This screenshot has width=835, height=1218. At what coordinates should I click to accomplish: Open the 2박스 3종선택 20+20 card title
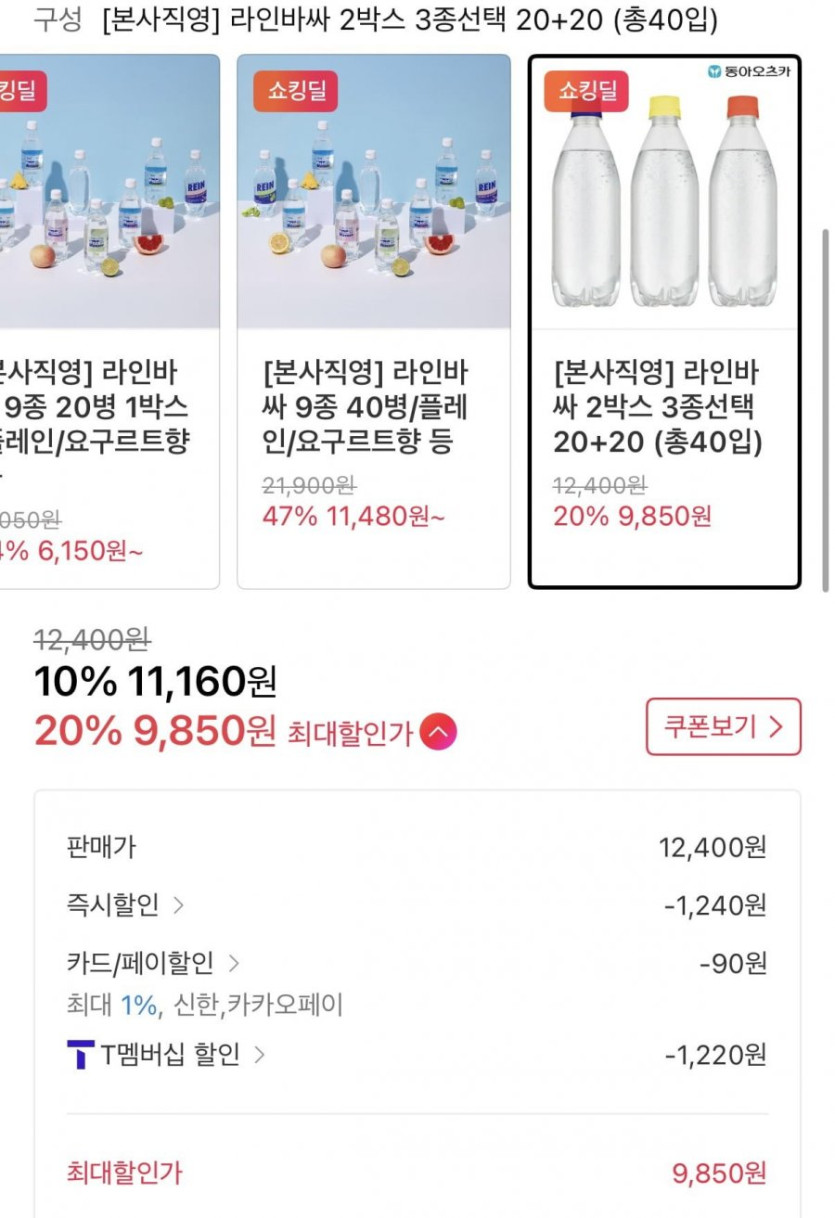tap(657, 408)
